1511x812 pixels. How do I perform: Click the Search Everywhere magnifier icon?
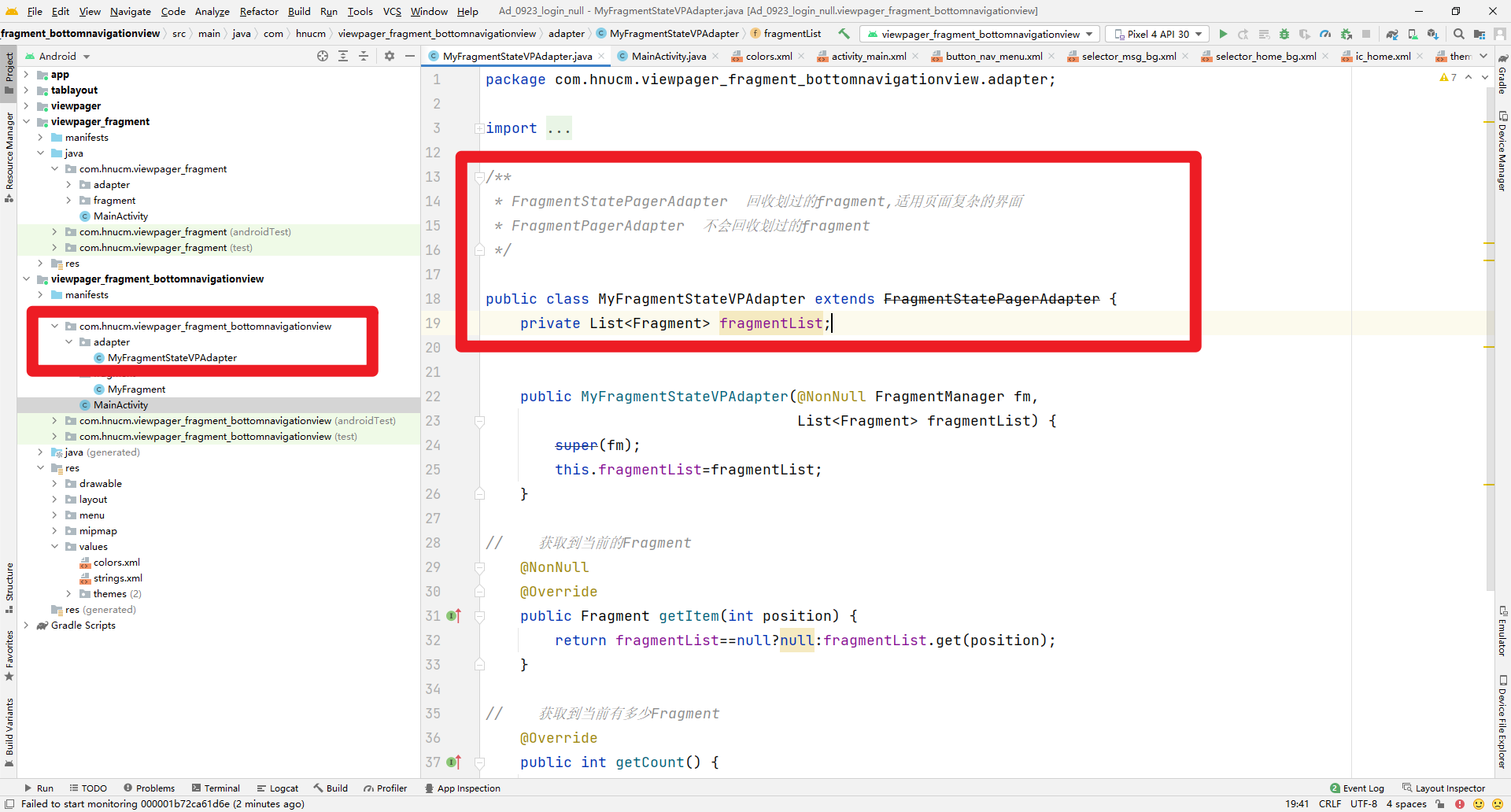(x=1459, y=34)
